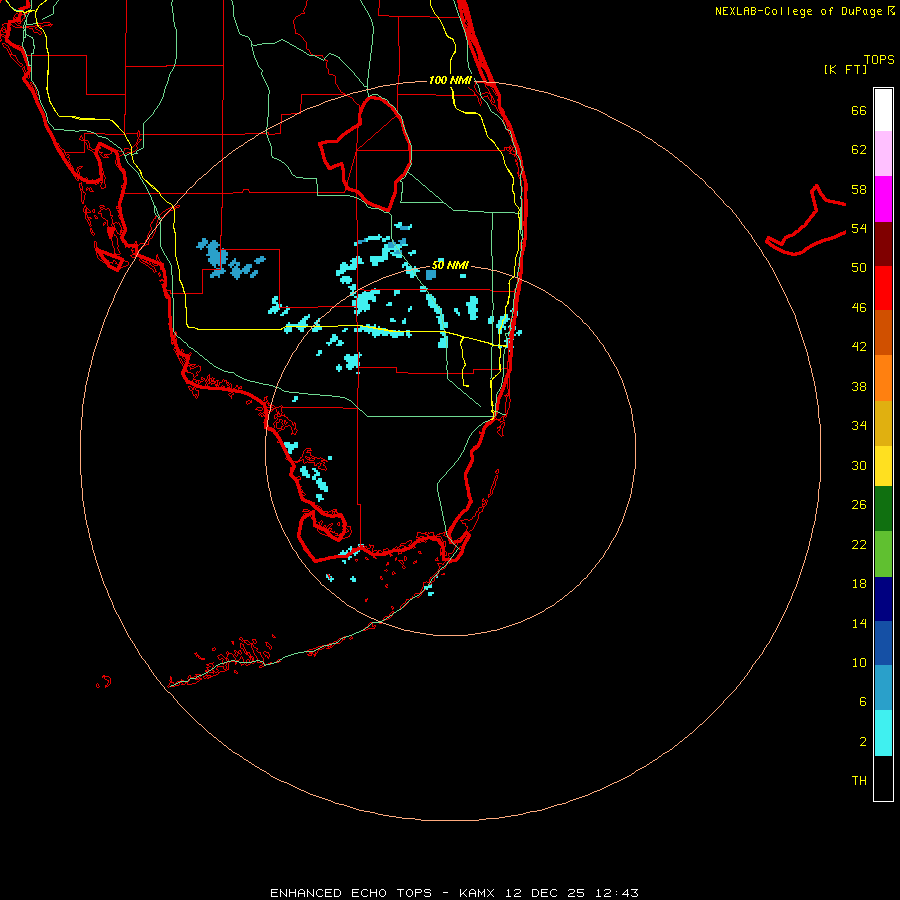
Task: Click the TOPS legend title
Action: coord(879,59)
